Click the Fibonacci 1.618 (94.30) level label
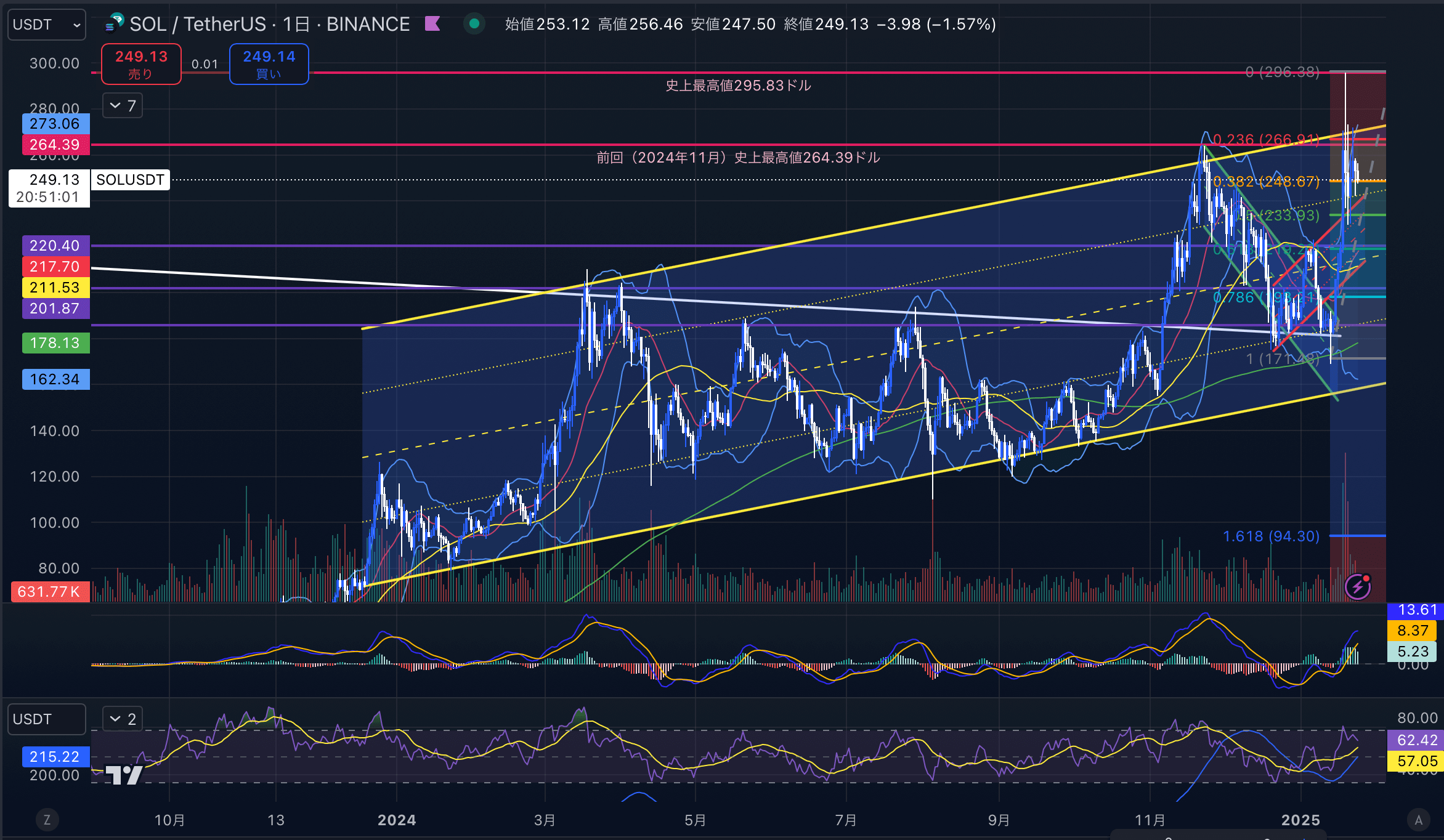The width and height of the screenshot is (1444, 840). pos(1271,536)
